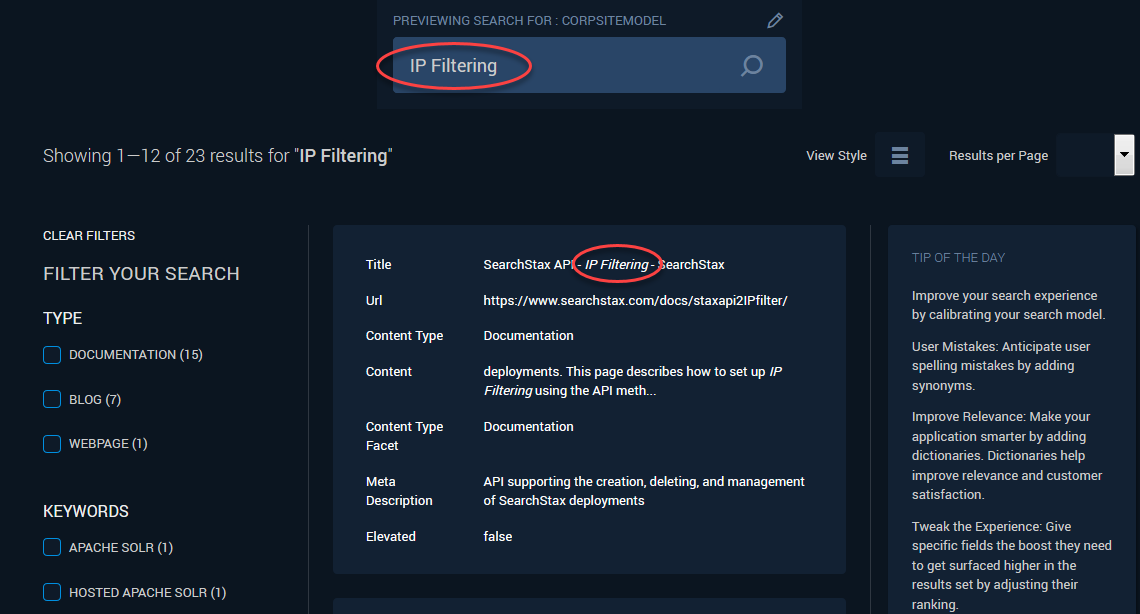
Task: Click the Clear Filters link
Action: click(x=89, y=235)
